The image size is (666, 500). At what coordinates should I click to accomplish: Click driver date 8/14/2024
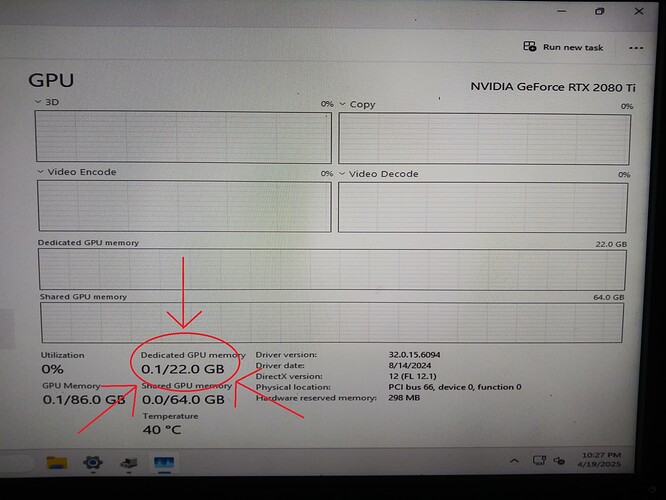(409, 365)
